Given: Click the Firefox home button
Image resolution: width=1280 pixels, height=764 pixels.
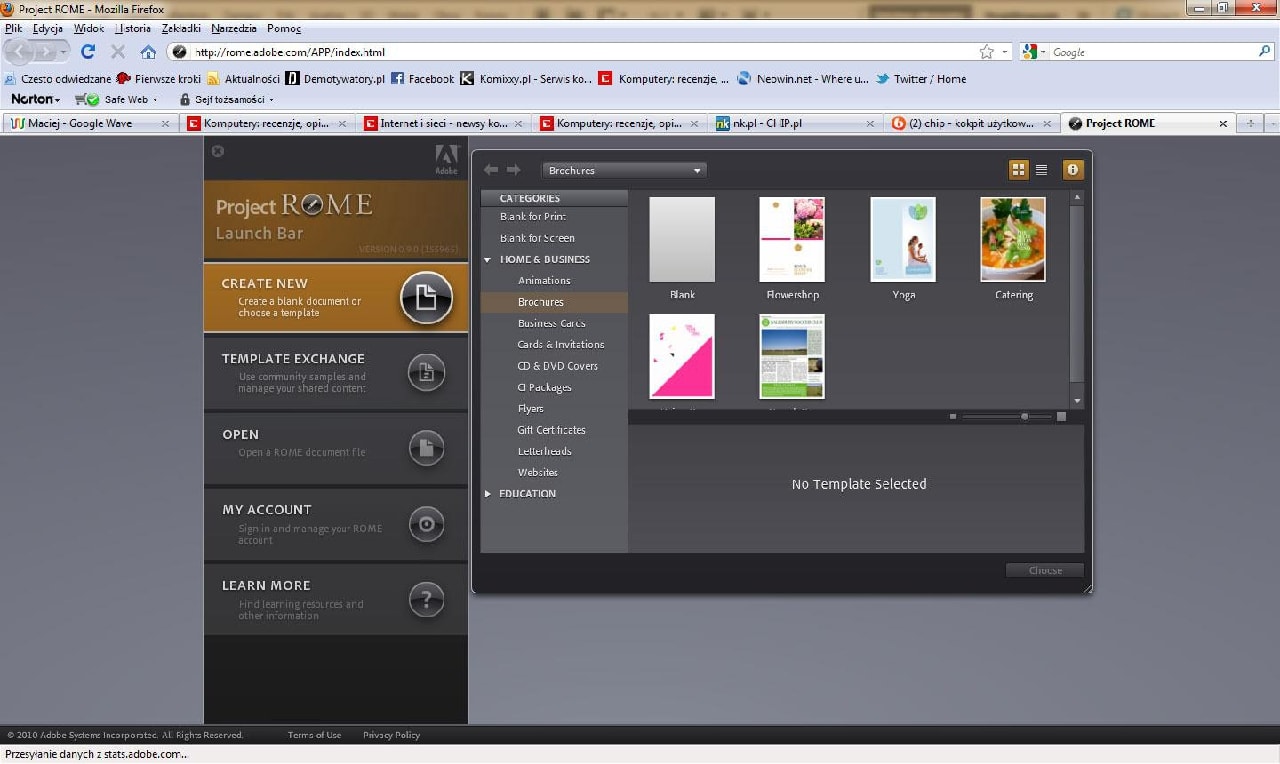Looking at the screenshot, I should coord(148,52).
